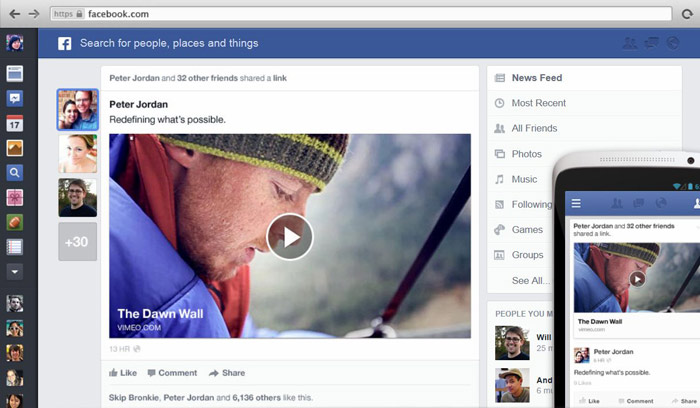
Task: Click the facebook.com address bar
Action: (x=361, y=14)
